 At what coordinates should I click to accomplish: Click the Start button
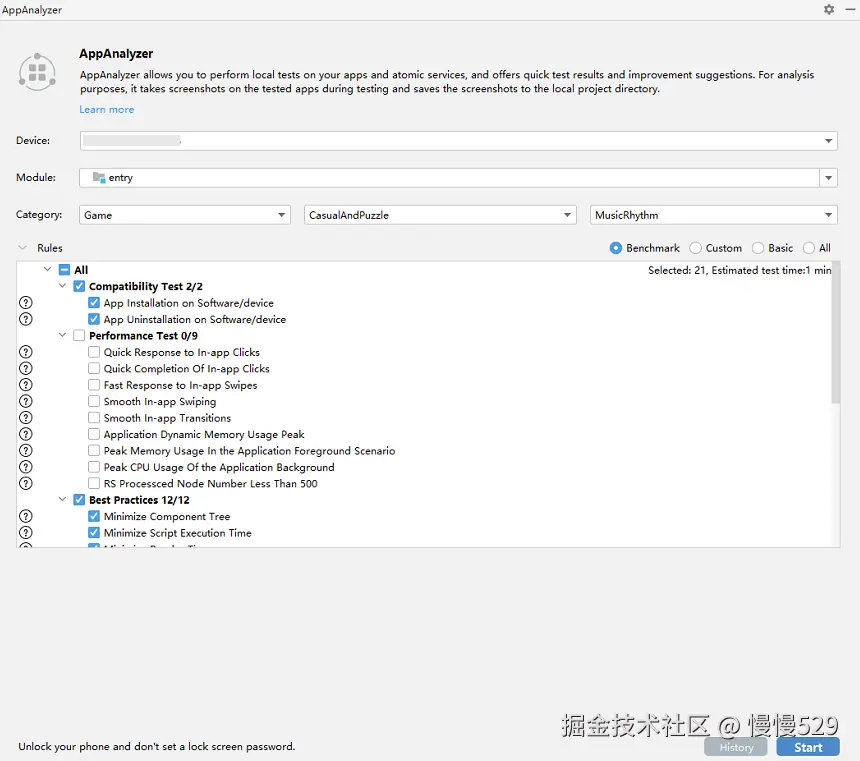coord(808,747)
